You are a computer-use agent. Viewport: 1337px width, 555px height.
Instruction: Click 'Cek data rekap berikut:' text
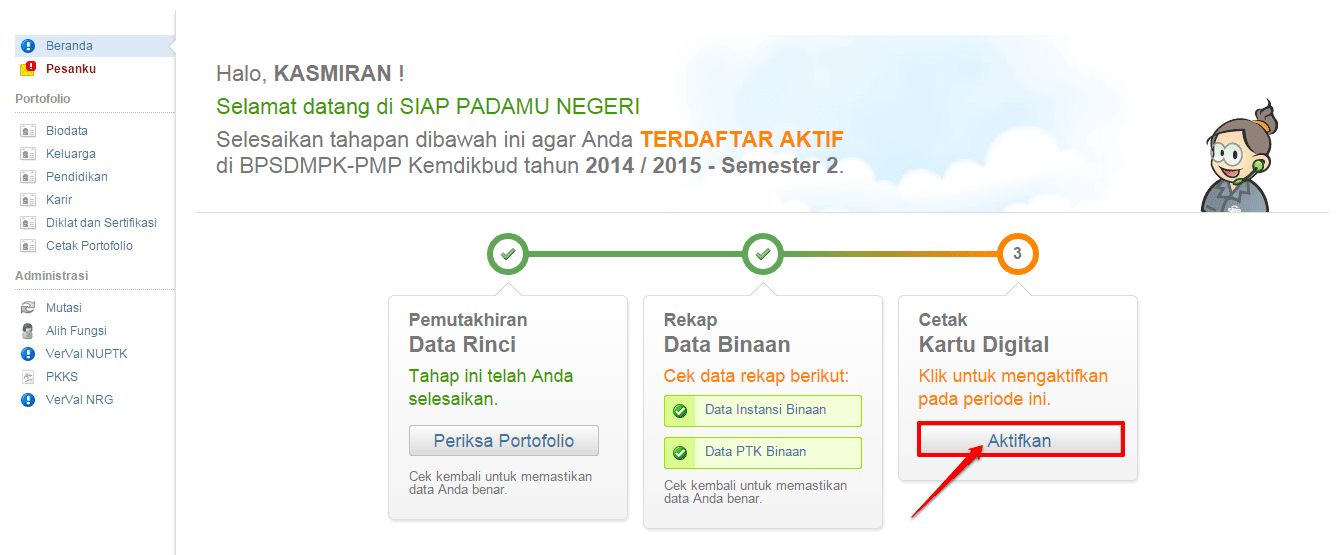point(755,377)
